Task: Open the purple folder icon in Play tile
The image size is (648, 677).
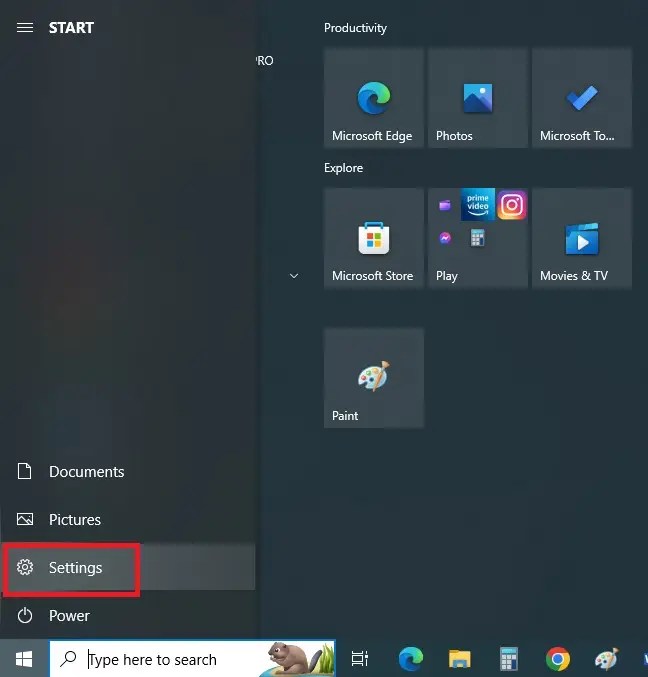Action: (x=445, y=205)
